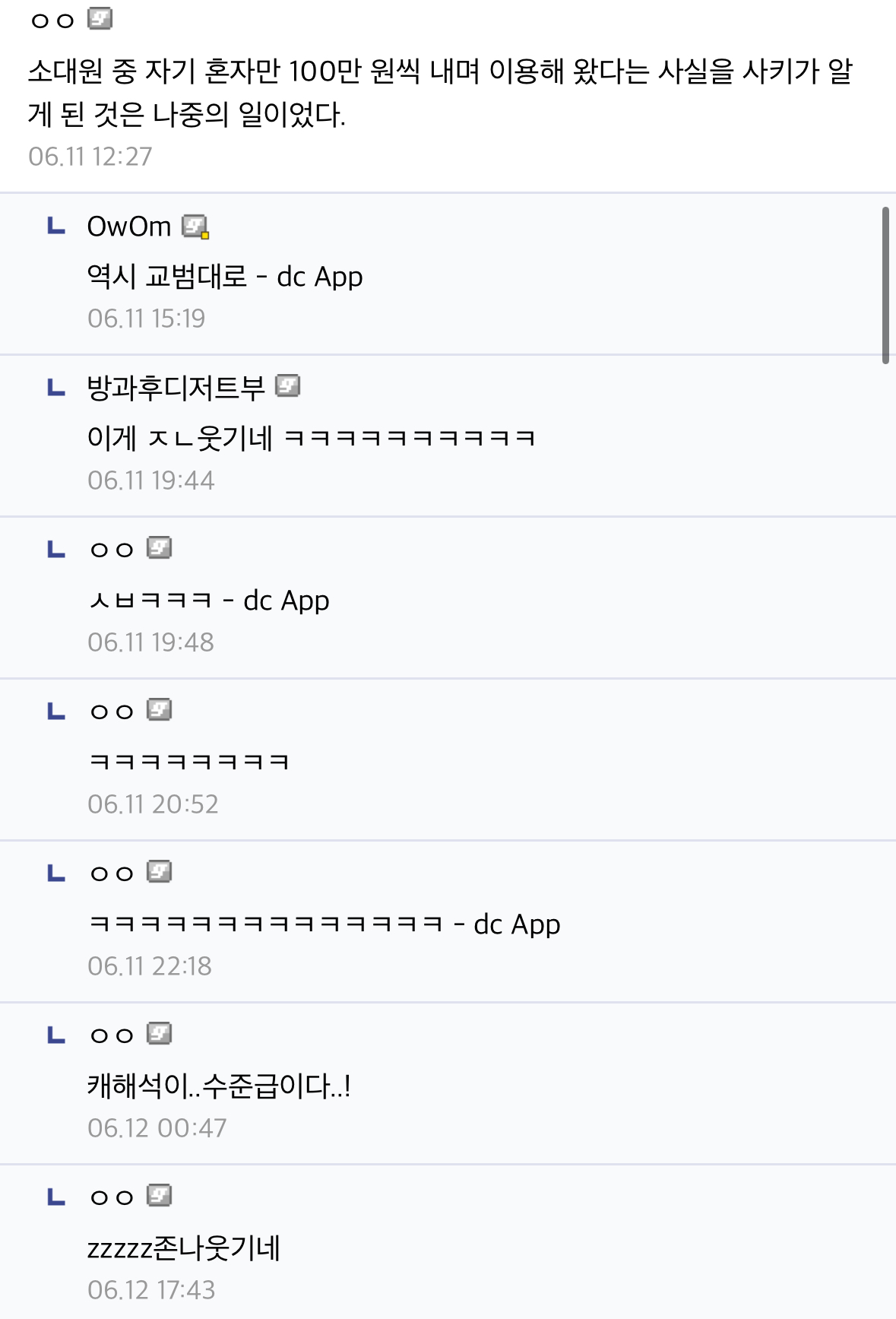Click the top comment about 소대원 100만 원
896x1319 pixels.
(441, 93)
